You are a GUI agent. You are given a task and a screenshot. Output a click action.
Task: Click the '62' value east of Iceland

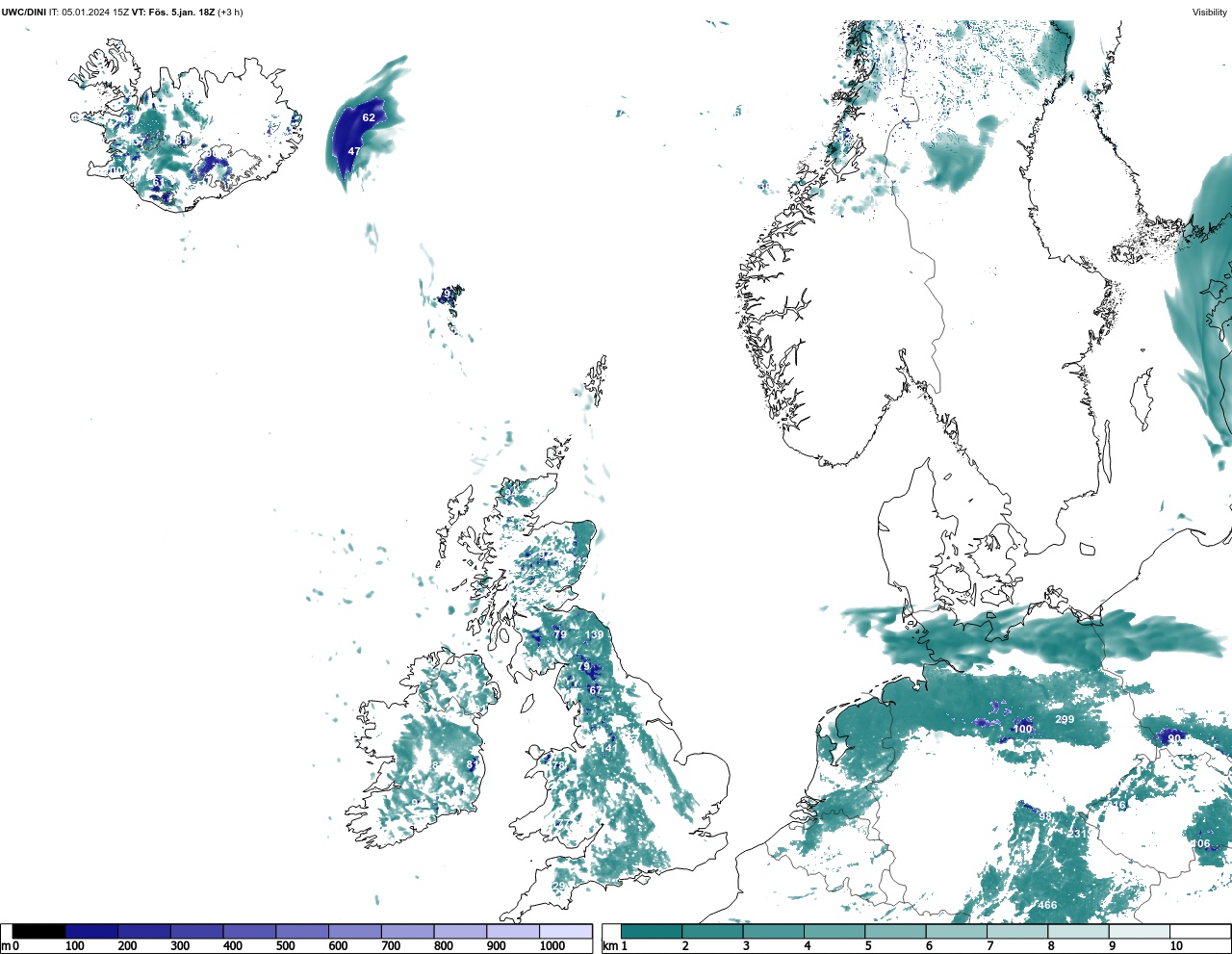click(x=369, y=117)
